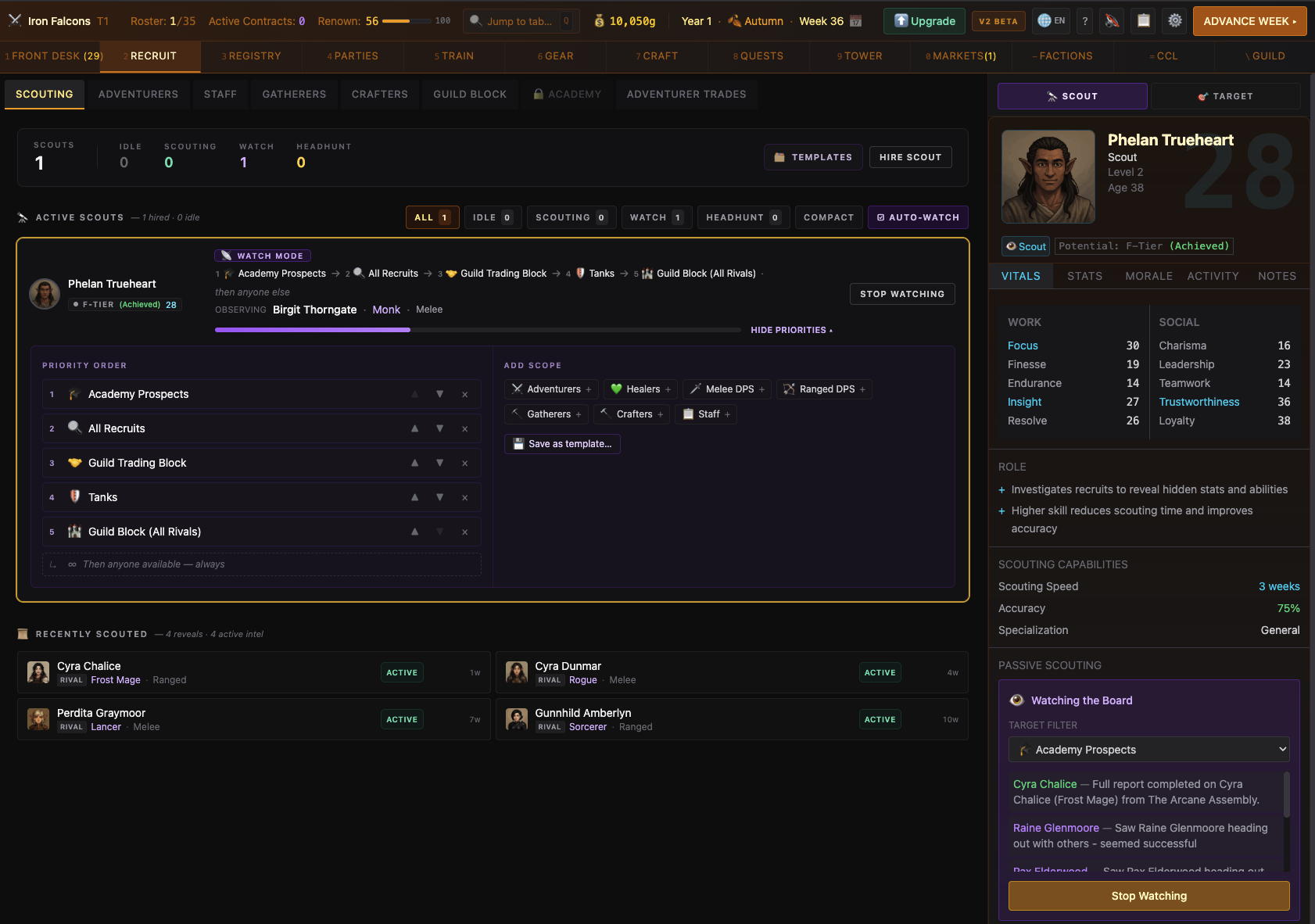Remove Guild Block (All Rivals) priority

[x=464, y=532]
